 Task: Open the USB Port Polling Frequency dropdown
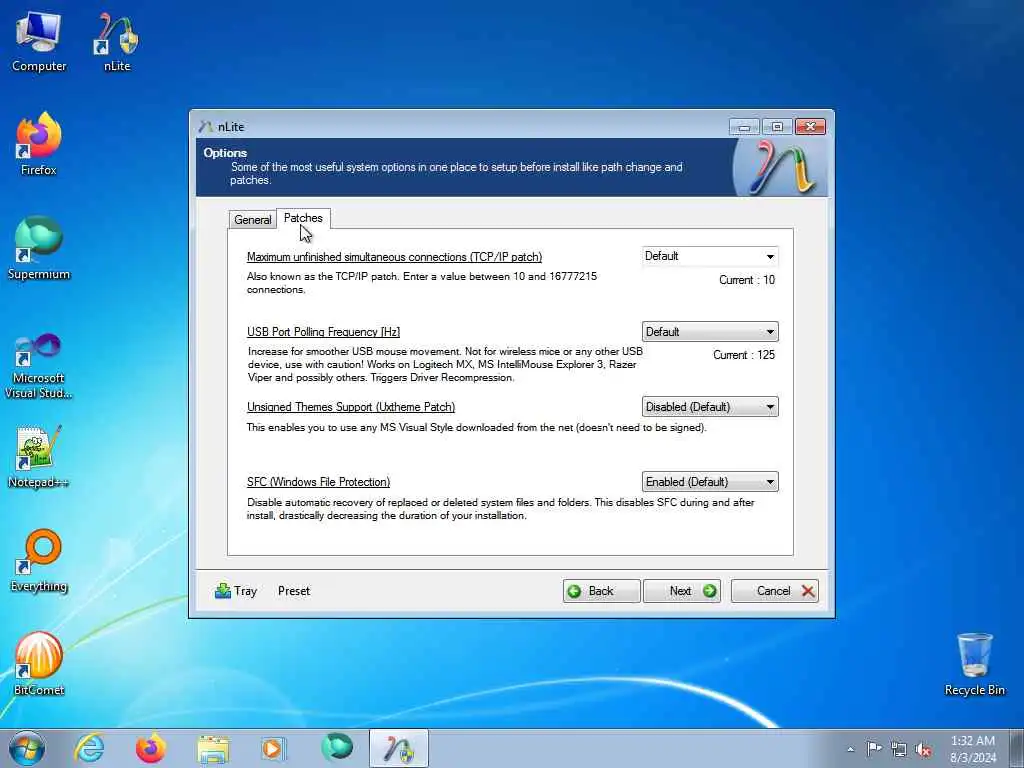tap(710, 332)
